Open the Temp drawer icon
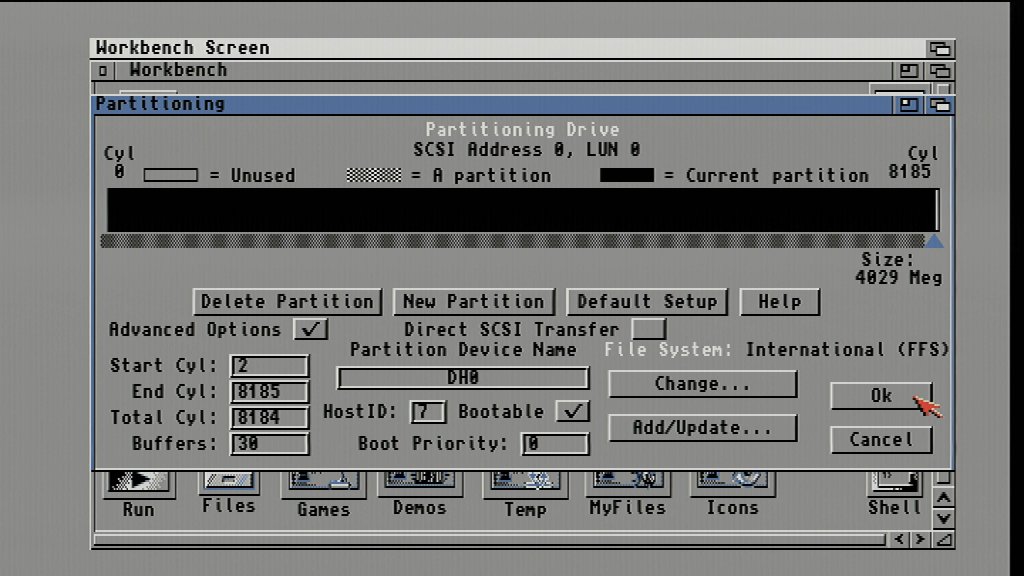Screen dimensions: 1024x576 [x=525, y=485]
